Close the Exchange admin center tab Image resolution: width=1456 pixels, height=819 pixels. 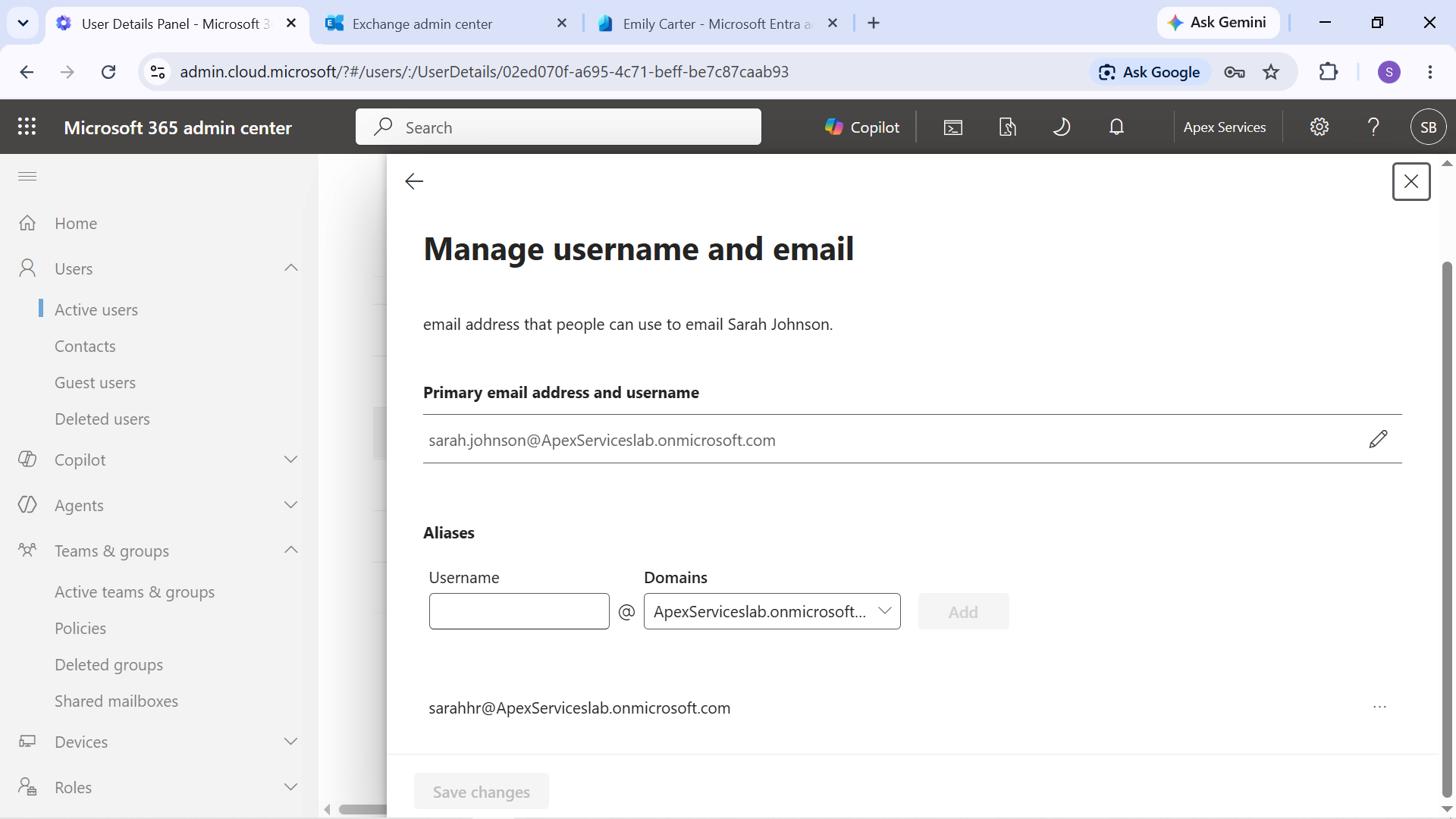pos(562,24)
